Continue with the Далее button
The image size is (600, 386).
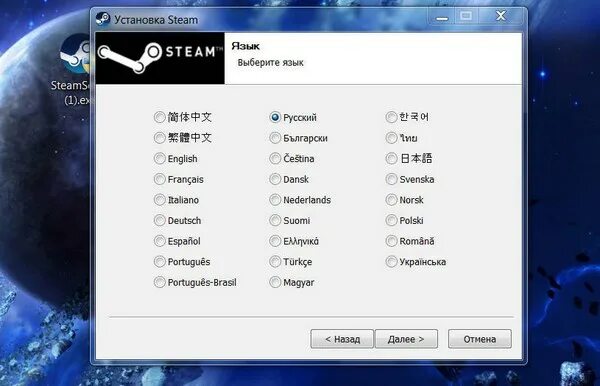(x=406, y=339)
